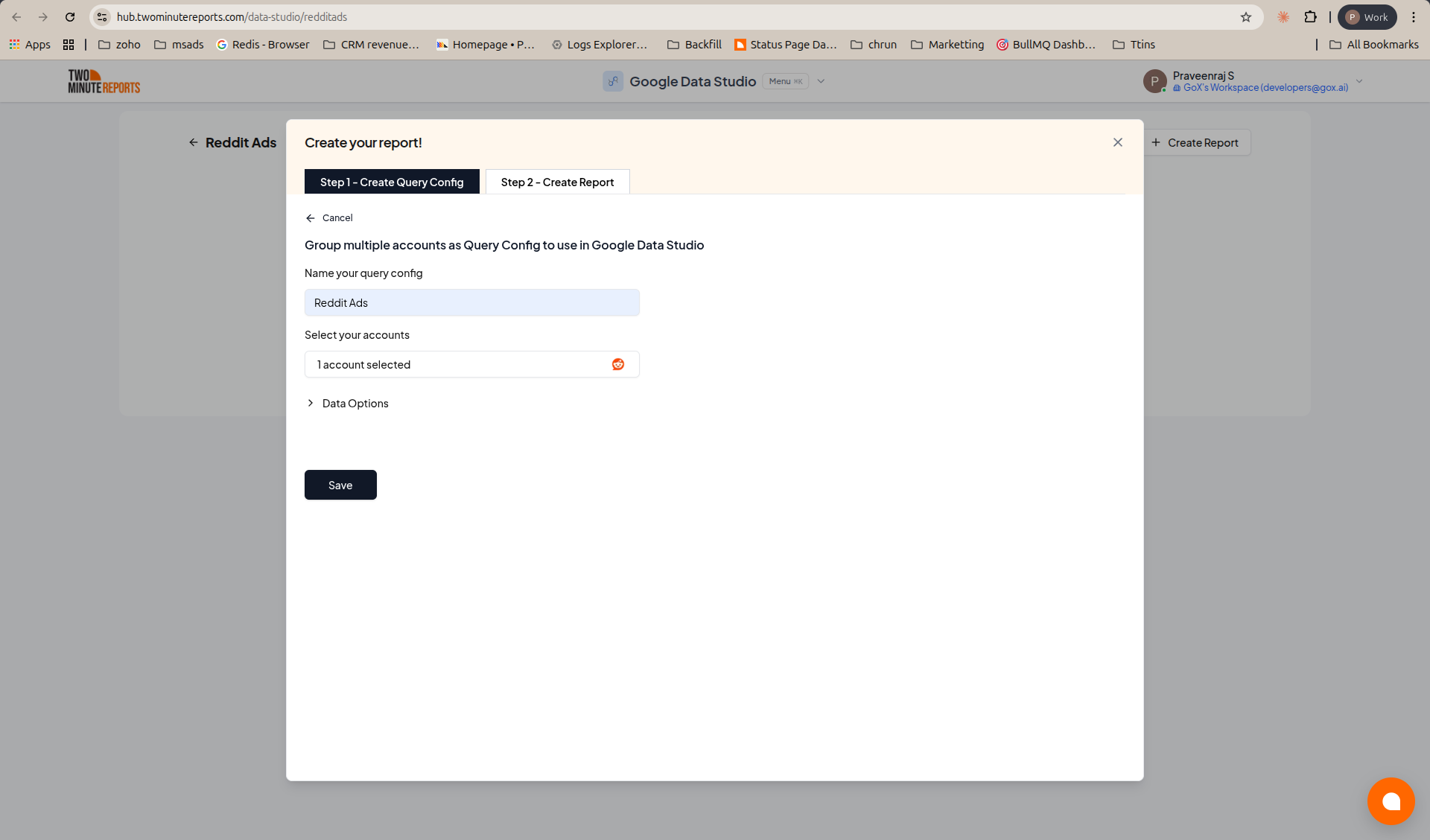Open the orange chat support bubble
The image size is (1430, 840).
coord(1391,801)
